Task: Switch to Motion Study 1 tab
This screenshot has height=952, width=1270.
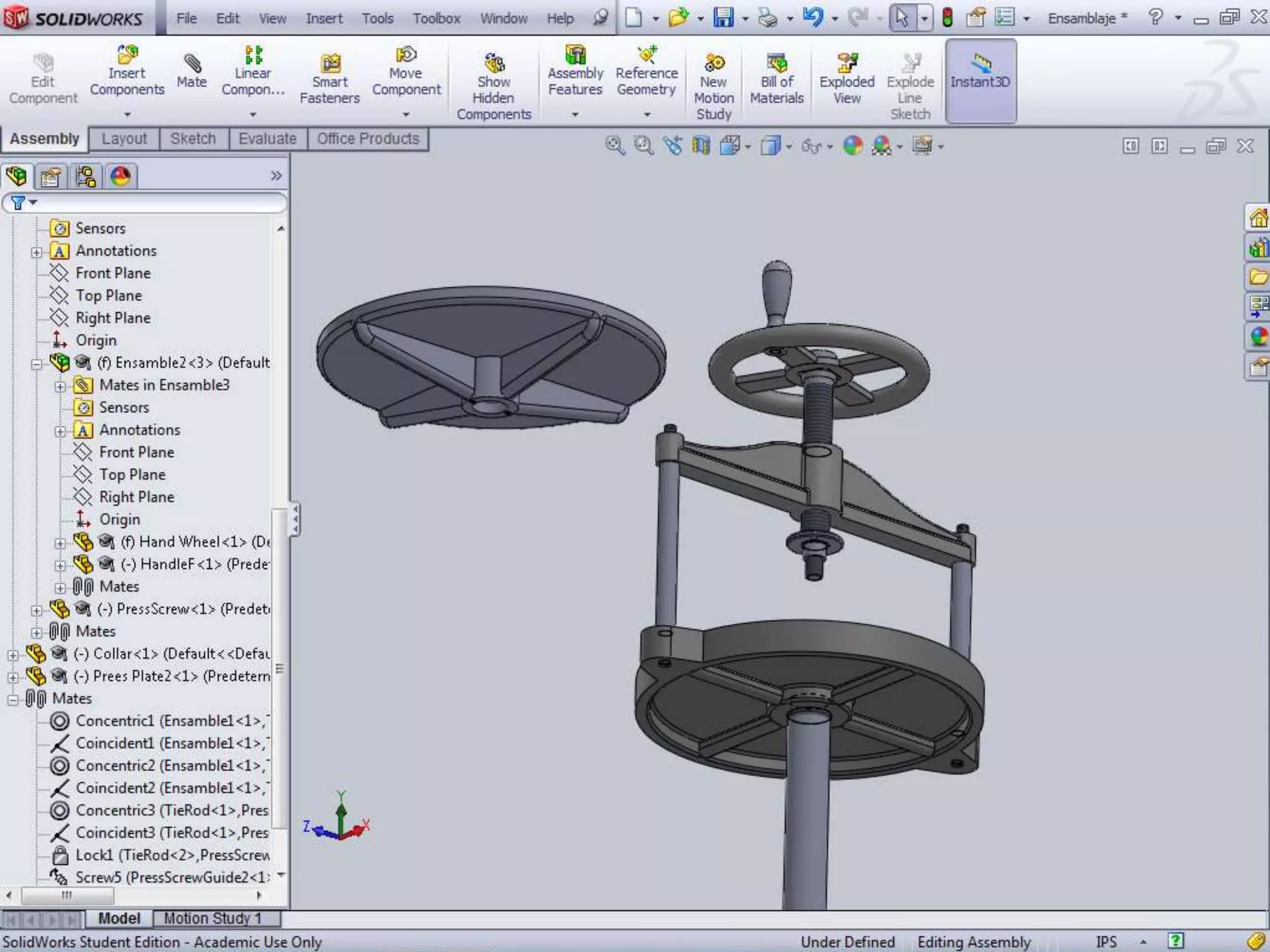Action: [213, 918]
